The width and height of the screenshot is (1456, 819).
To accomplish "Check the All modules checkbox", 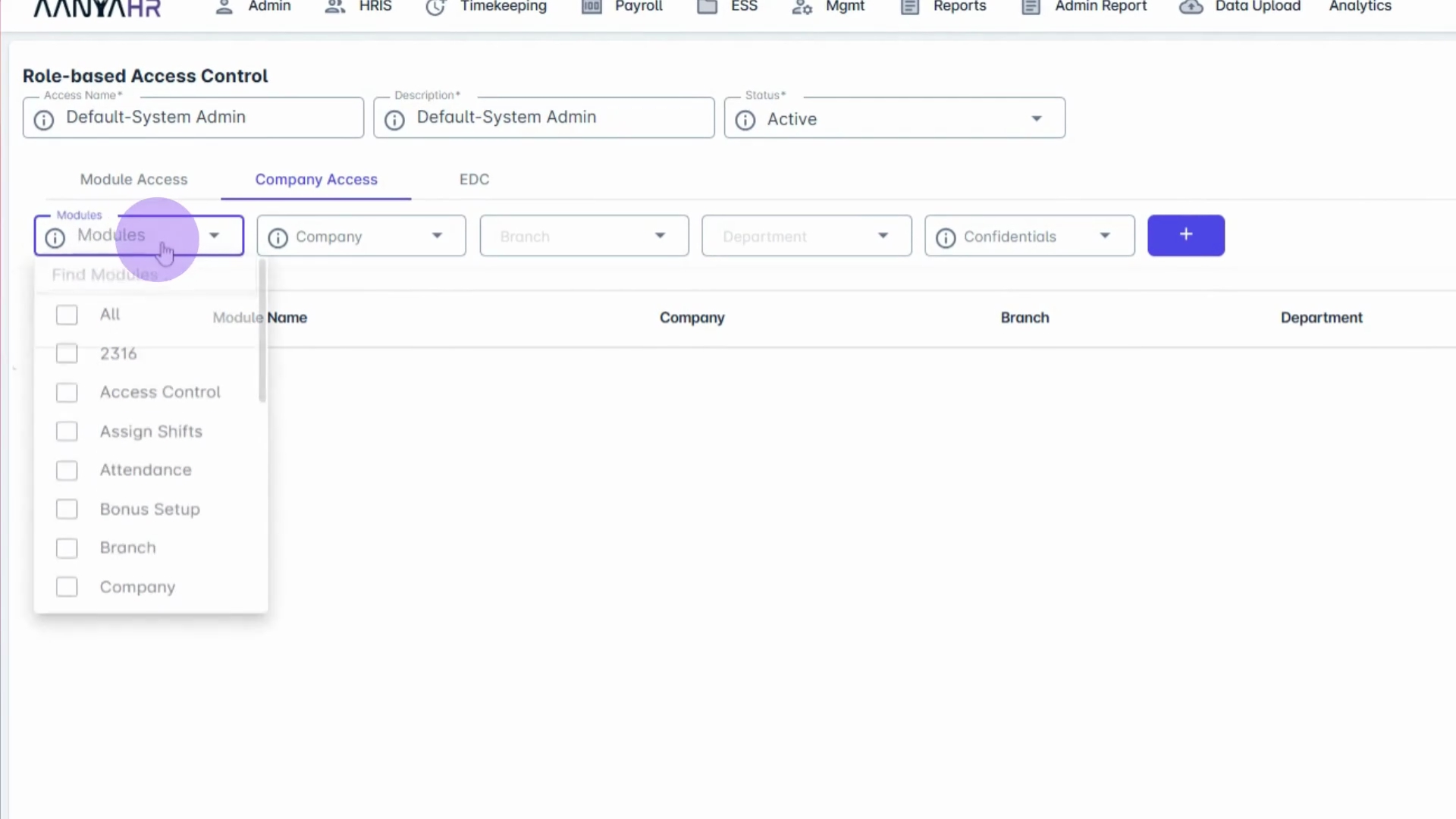I will tap(67, 315).
